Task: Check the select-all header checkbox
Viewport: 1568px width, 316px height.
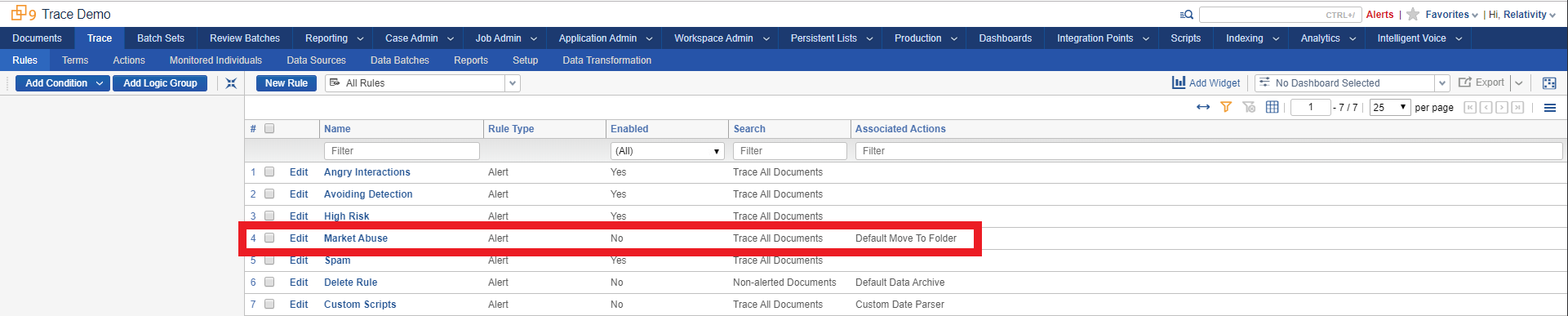Action: click(x=269, y=128)
